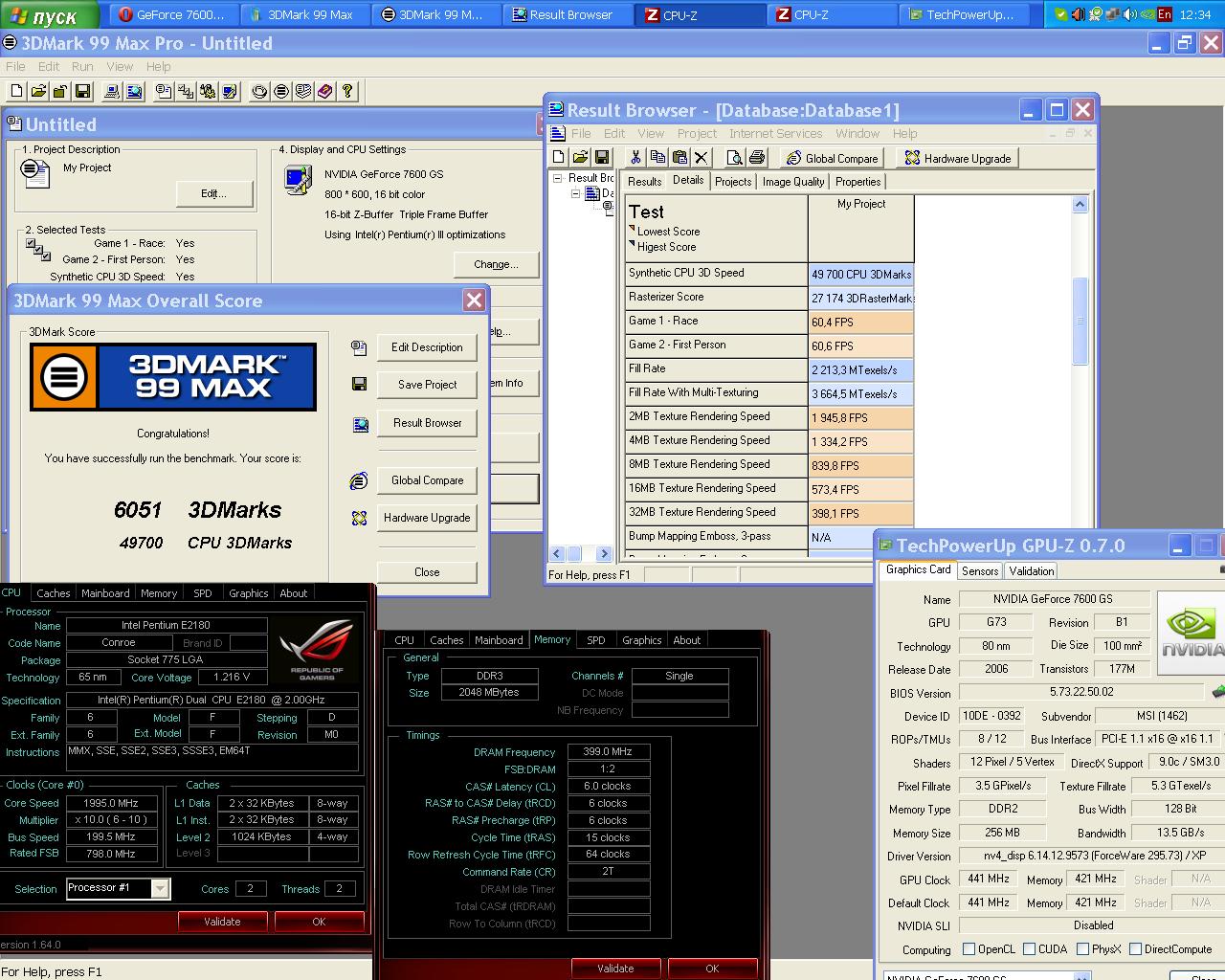Image resolution: width=1225 pixels, height=980 pixels.
Task: Click left scroll arrow in Result Browser tree pane
Action: click(x=557, y=553)
